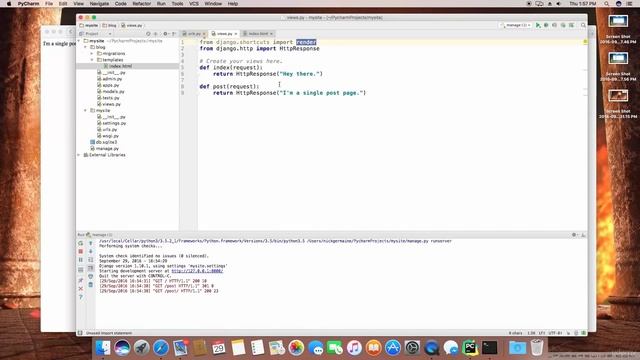Click mysite breadcrumb in navigation bar
Screen dimensions: 640x360
(x=89, y=25)
